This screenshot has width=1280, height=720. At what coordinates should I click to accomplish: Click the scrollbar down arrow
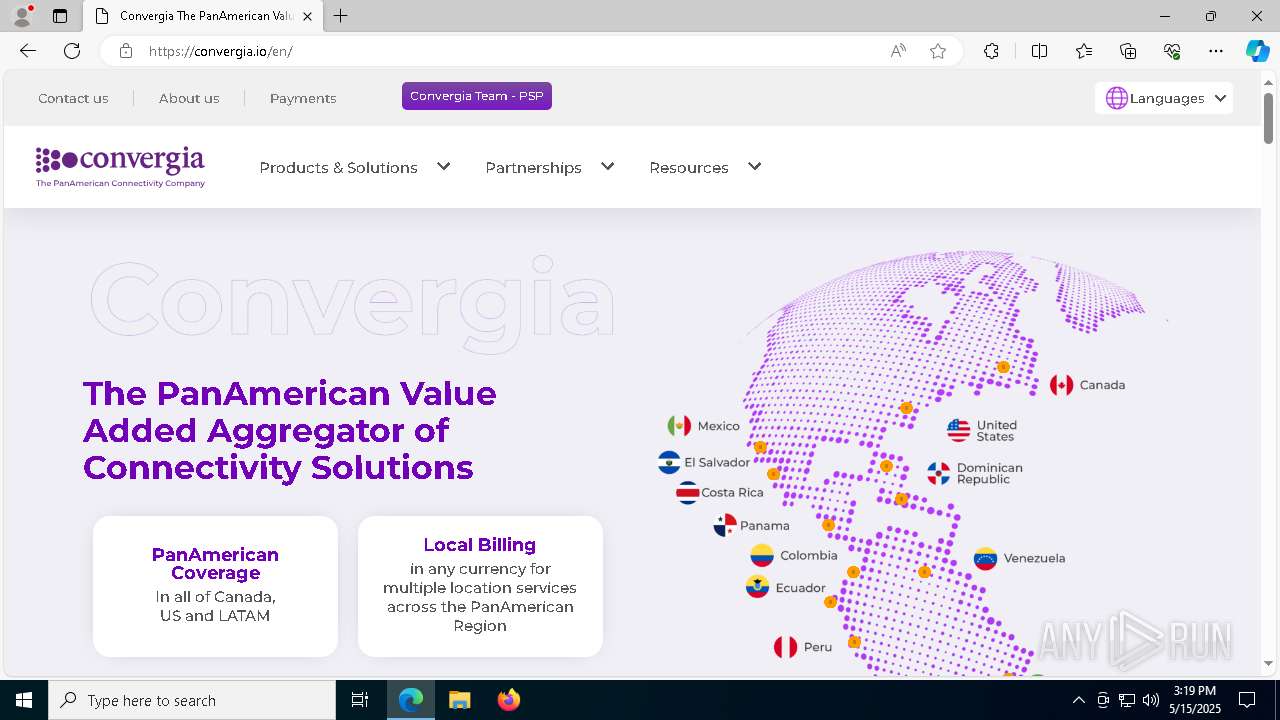pos(1268,663)
